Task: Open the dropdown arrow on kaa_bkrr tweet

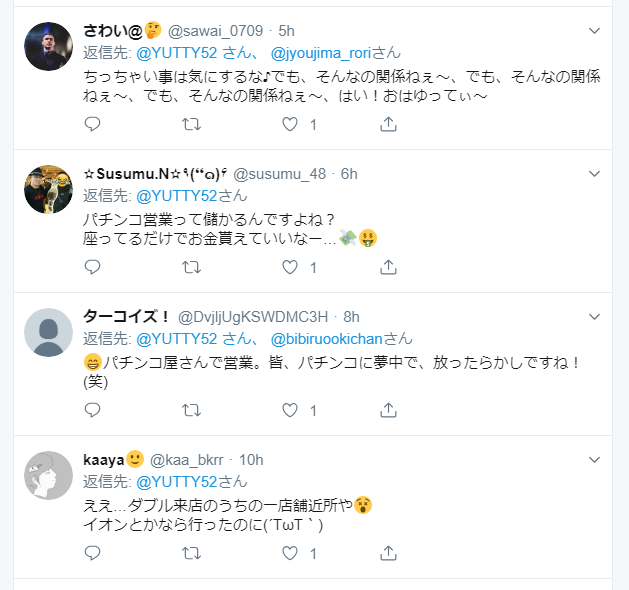Action: (594, 460)
